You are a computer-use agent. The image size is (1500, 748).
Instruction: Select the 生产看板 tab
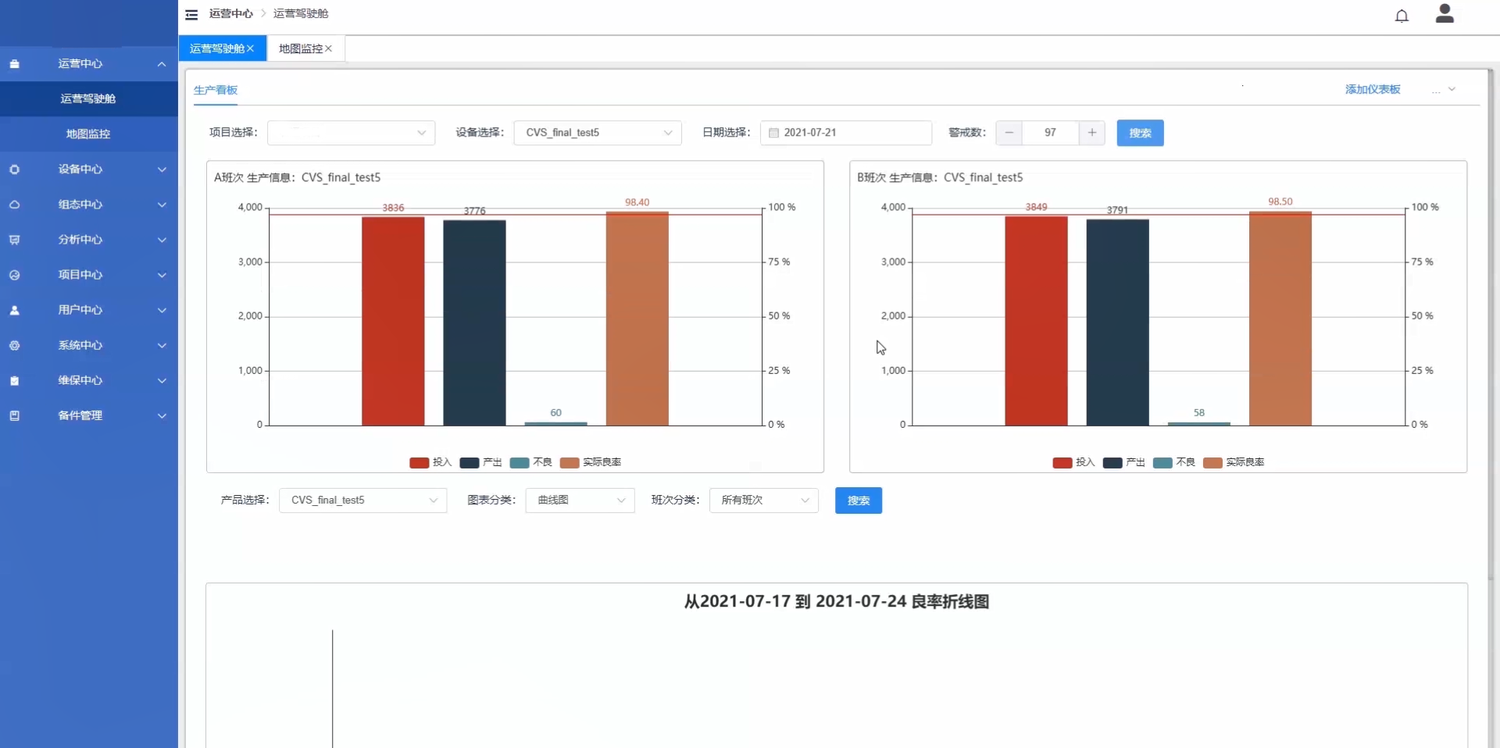click(x=215, y=90)
